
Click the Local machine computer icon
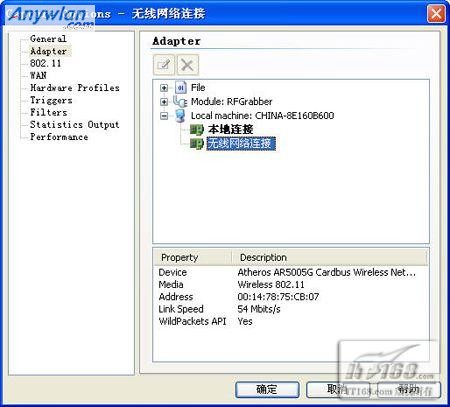point(180,116)
